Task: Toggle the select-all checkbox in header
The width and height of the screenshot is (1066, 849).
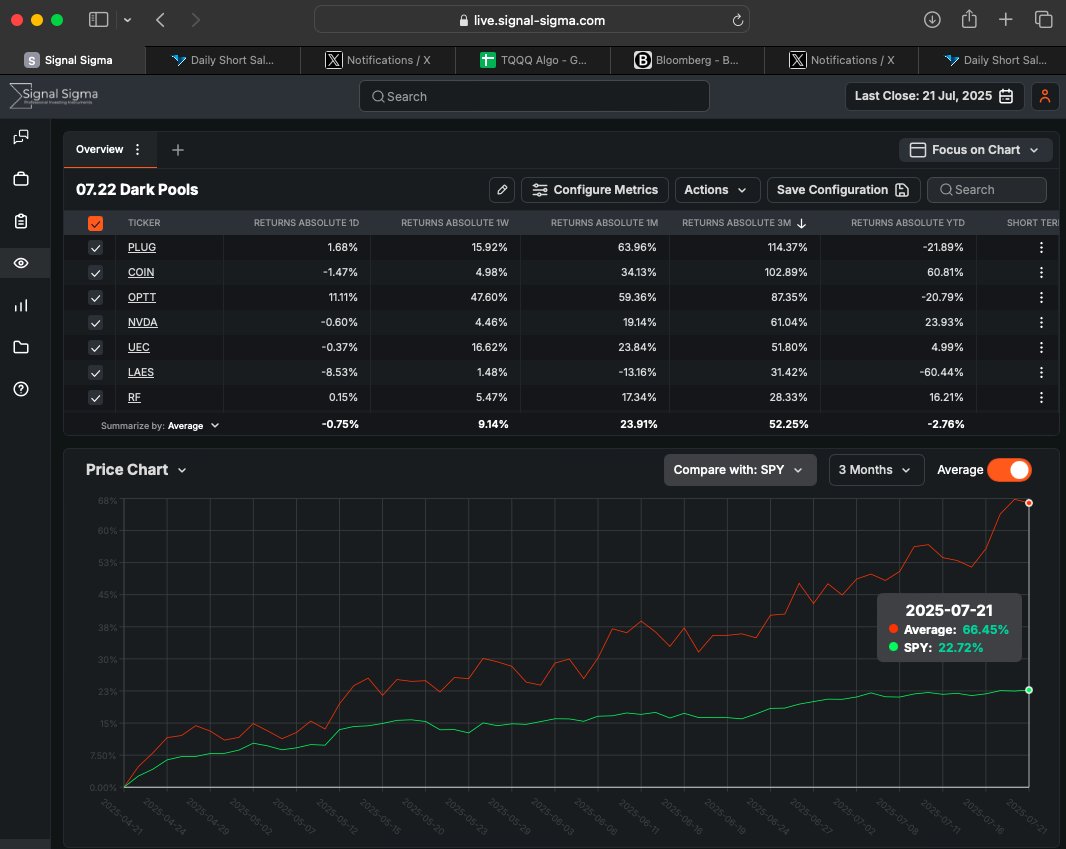Action: click(x=95, y=223)
